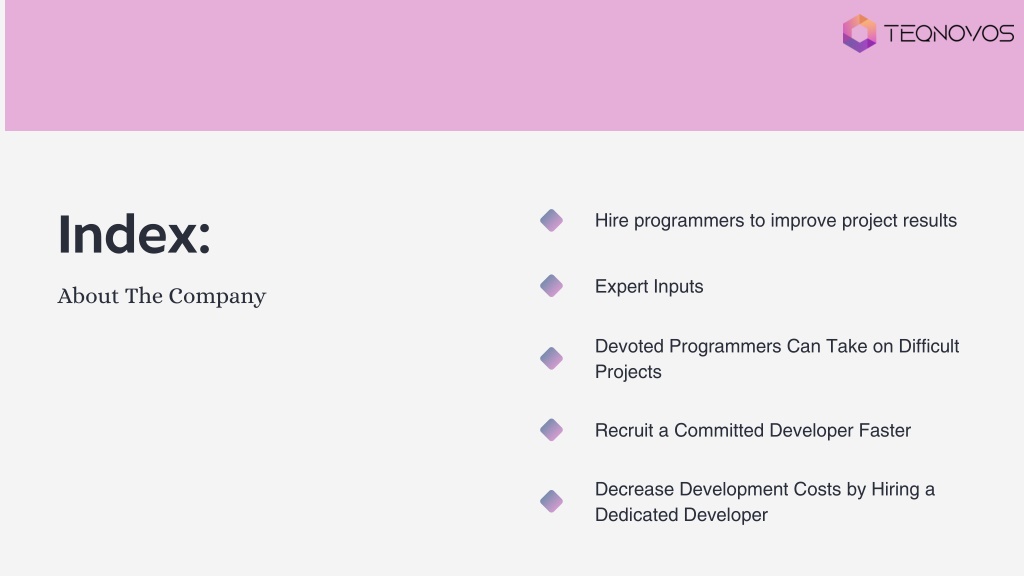Open 'Hire programmers to improve project results' entry
The height and width of the screenshot is (576, 1024).
[776, 221]
